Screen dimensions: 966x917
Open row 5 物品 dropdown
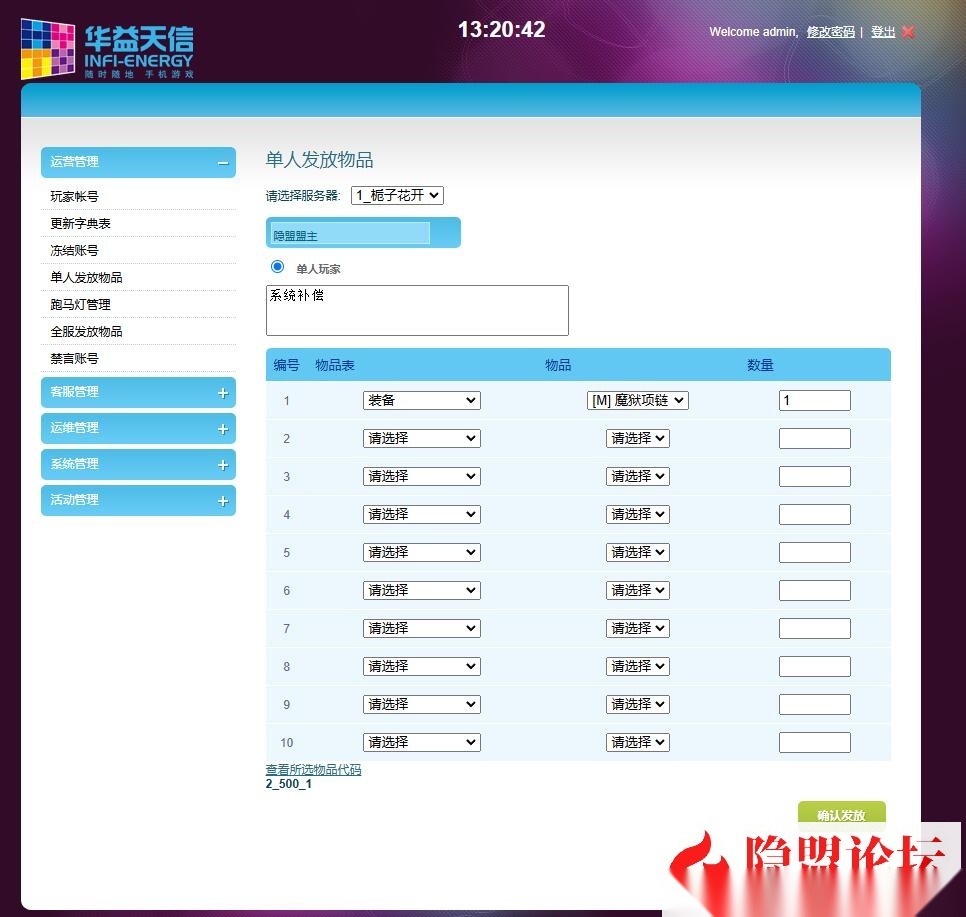(x=638, y=552)
